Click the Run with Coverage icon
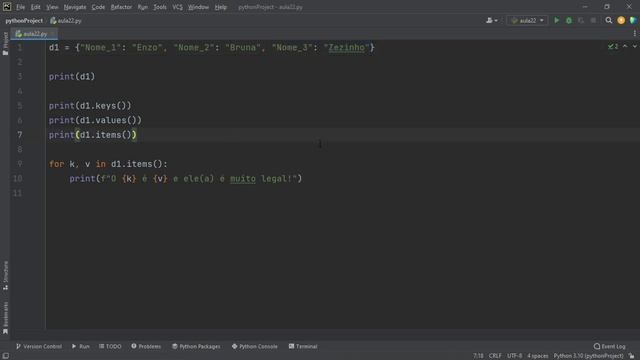 [581, 20]
